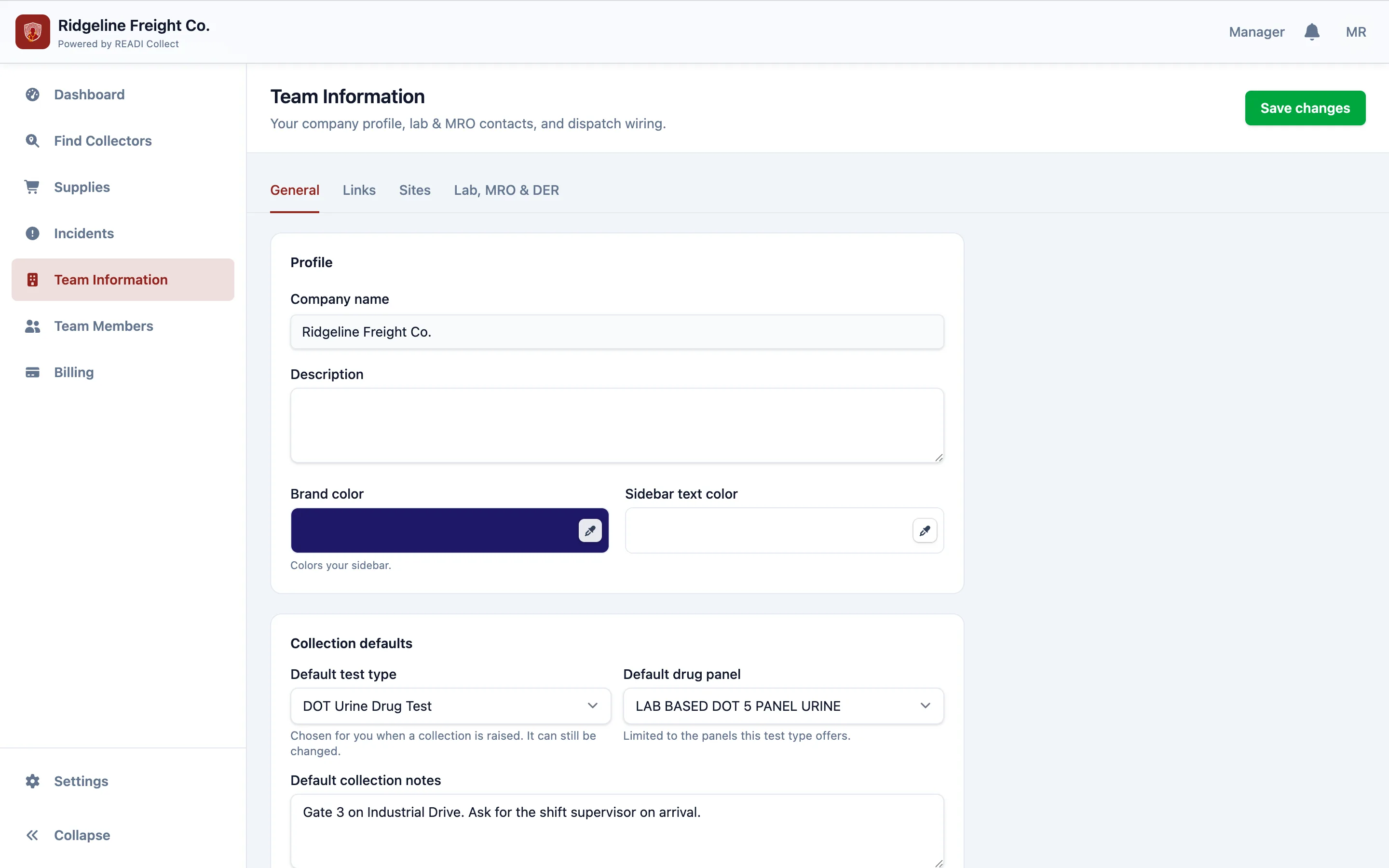Click the Team Members people icon
This screenshot has width=1389, height=868.
pos(33,326)
